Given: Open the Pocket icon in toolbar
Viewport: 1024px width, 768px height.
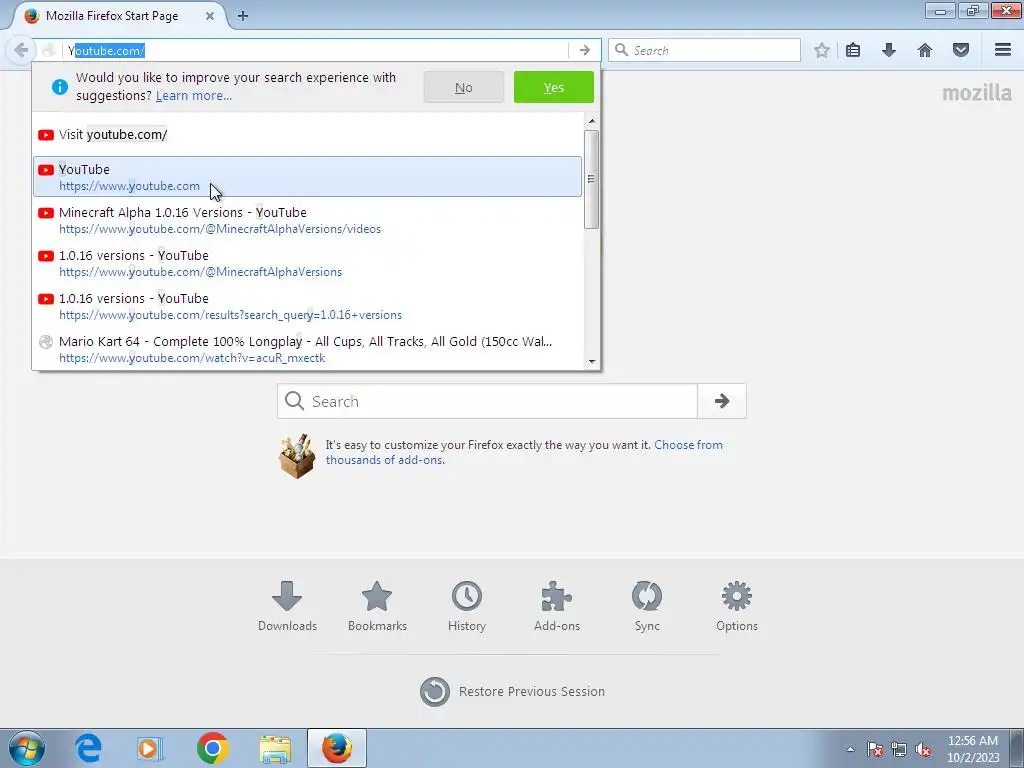Looking at the screenshot, I should 961,50.
